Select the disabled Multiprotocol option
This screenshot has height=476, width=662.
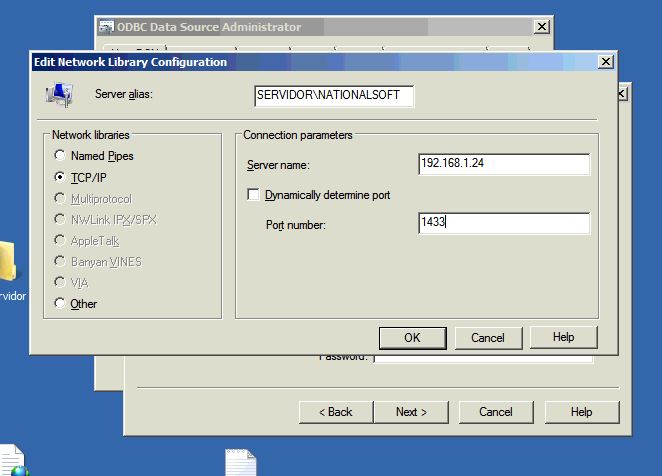(60, 198)
